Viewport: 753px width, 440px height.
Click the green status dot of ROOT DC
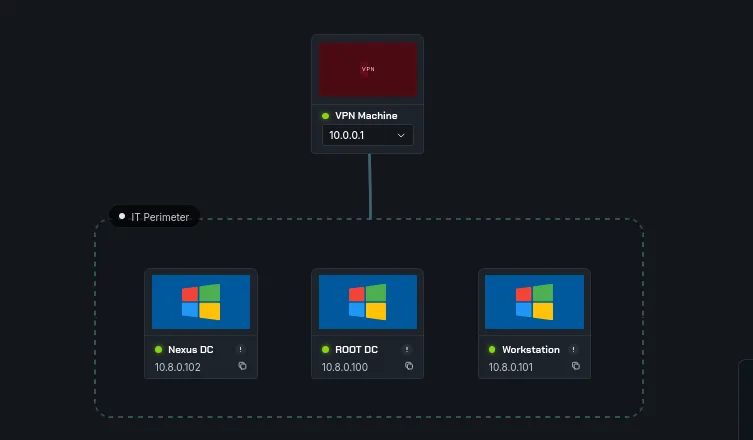[326, 350]
